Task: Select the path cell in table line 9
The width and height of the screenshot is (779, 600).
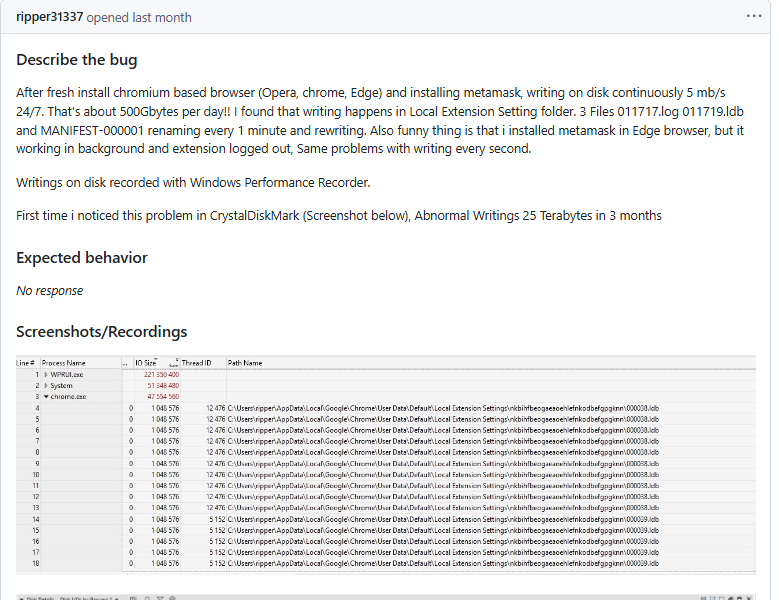Action: pos(443,463)
